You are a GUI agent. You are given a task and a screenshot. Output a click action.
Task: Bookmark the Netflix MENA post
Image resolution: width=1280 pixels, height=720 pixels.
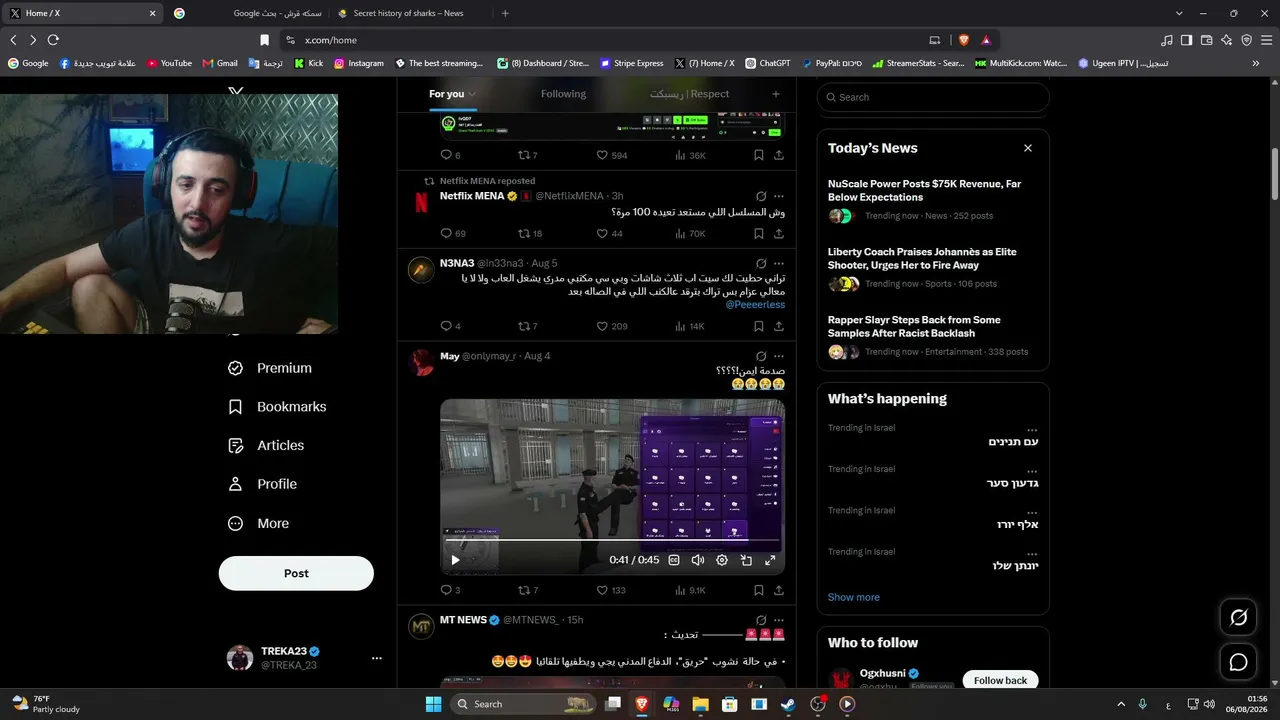(x=759, y=234)
